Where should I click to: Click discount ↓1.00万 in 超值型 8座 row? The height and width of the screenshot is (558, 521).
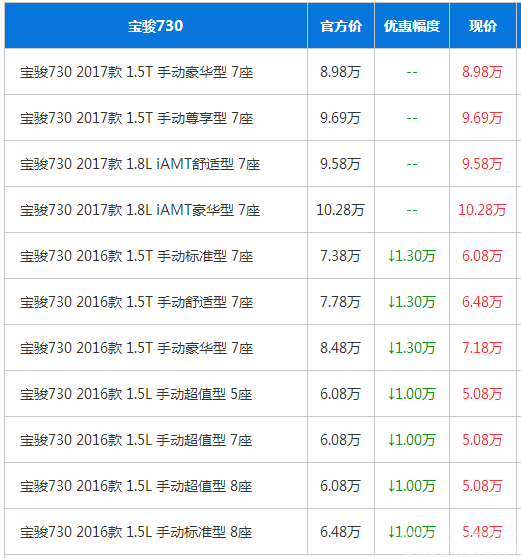tap(412, 486)
